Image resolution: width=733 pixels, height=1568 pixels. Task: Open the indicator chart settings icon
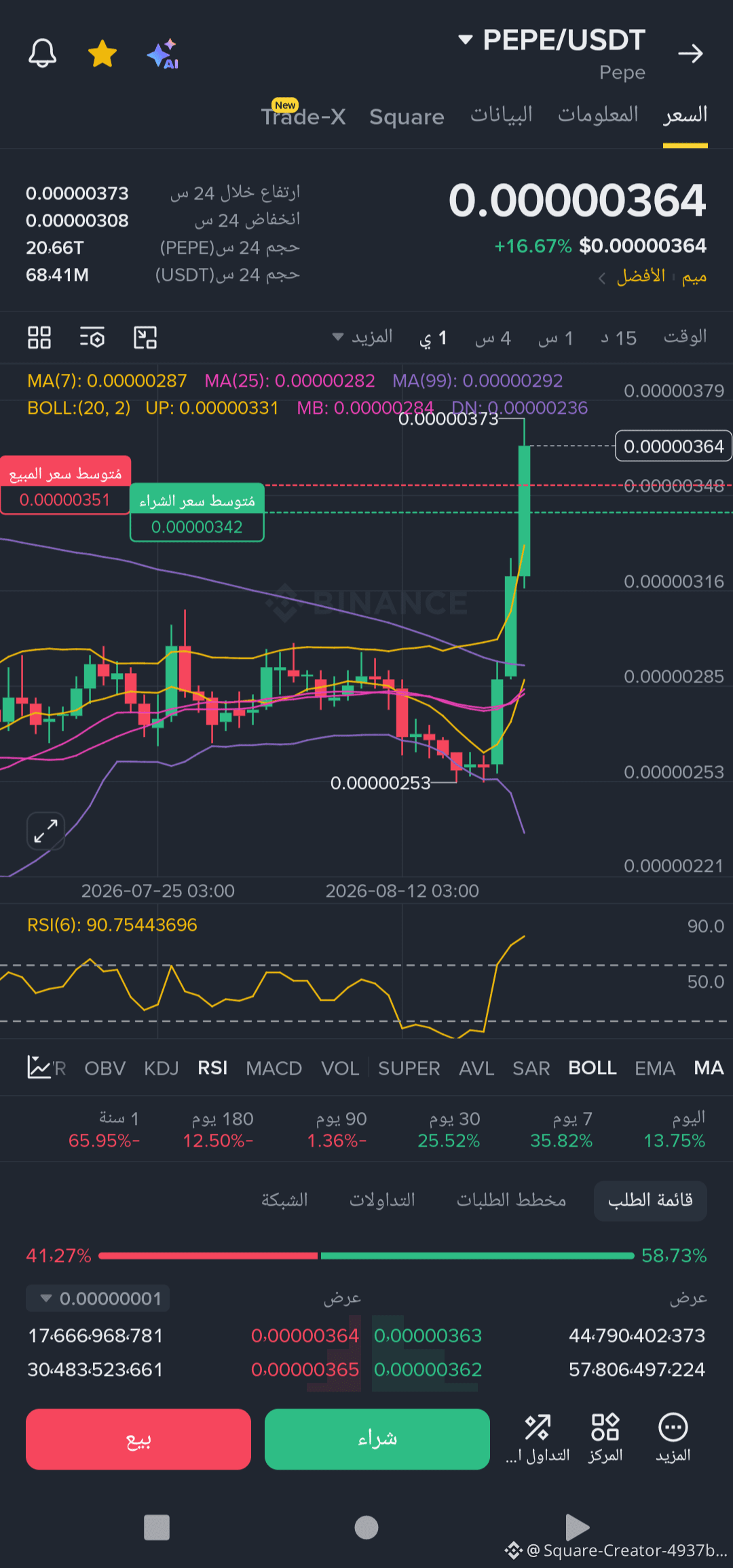(x=39, y=1067)
